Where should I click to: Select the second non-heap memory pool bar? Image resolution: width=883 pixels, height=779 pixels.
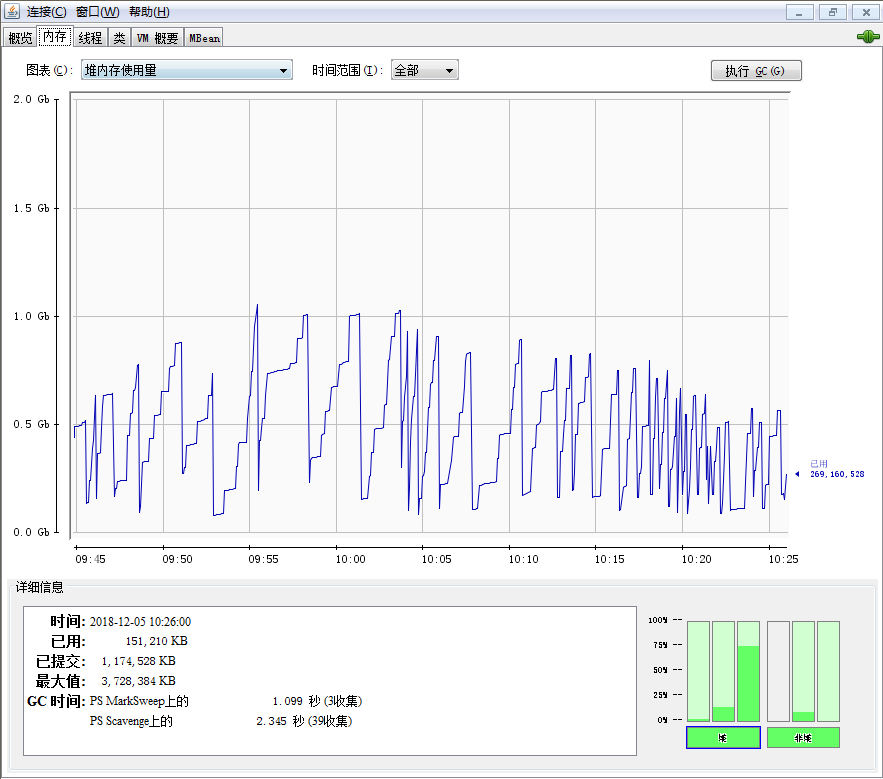(803, 671)
